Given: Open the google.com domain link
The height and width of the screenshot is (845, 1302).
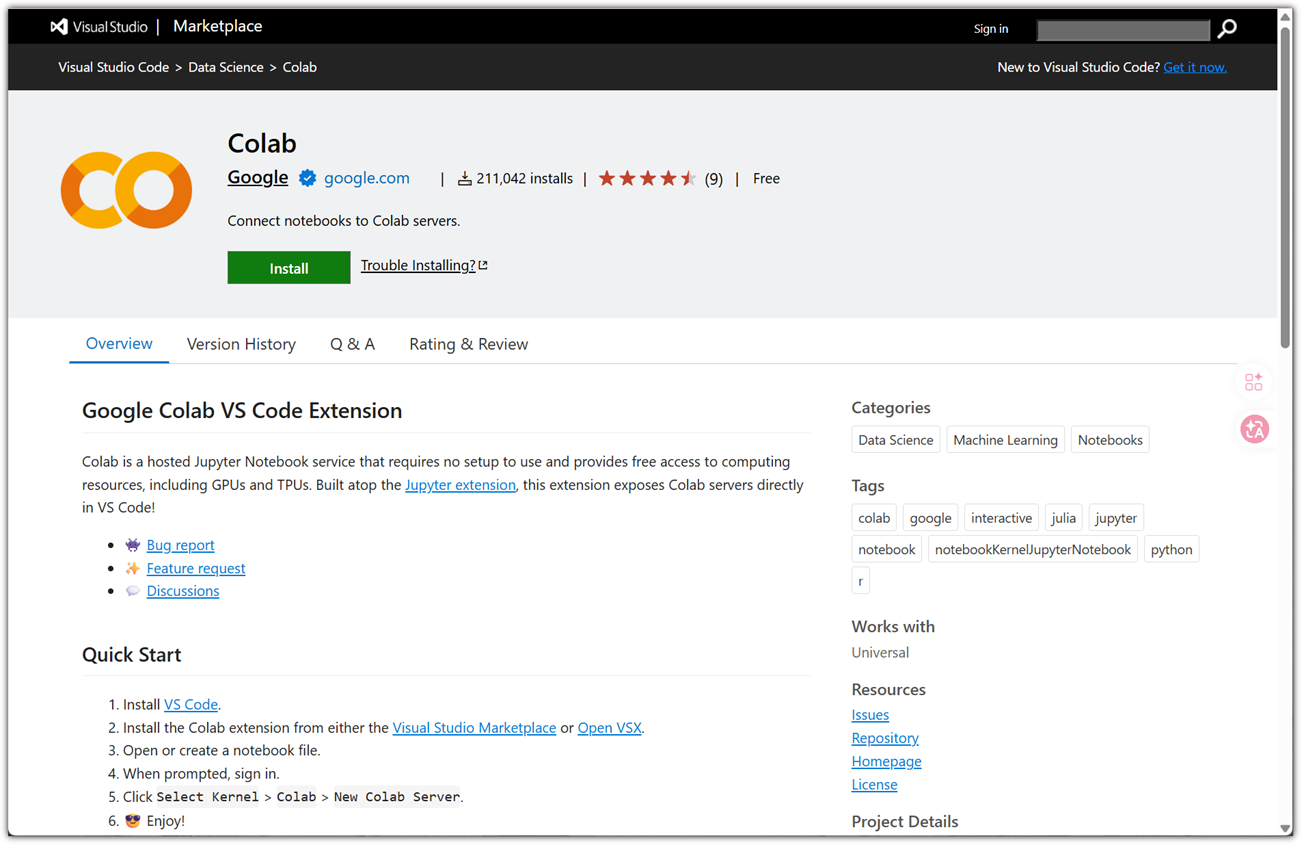Looking at the screenshot, I should tap(367, 178).
